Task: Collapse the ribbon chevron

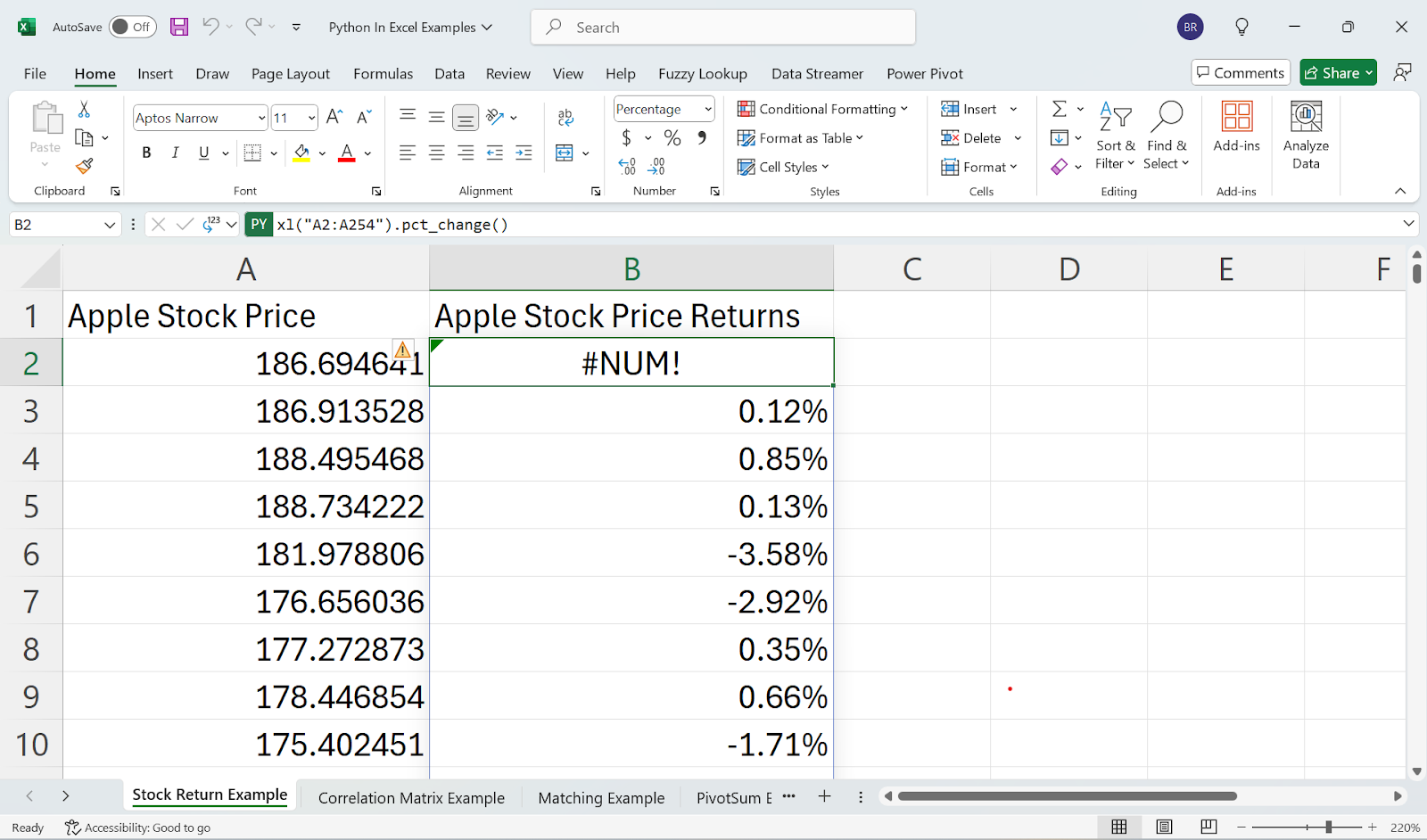Action: pyautogui.click(x=1400, y=191)
